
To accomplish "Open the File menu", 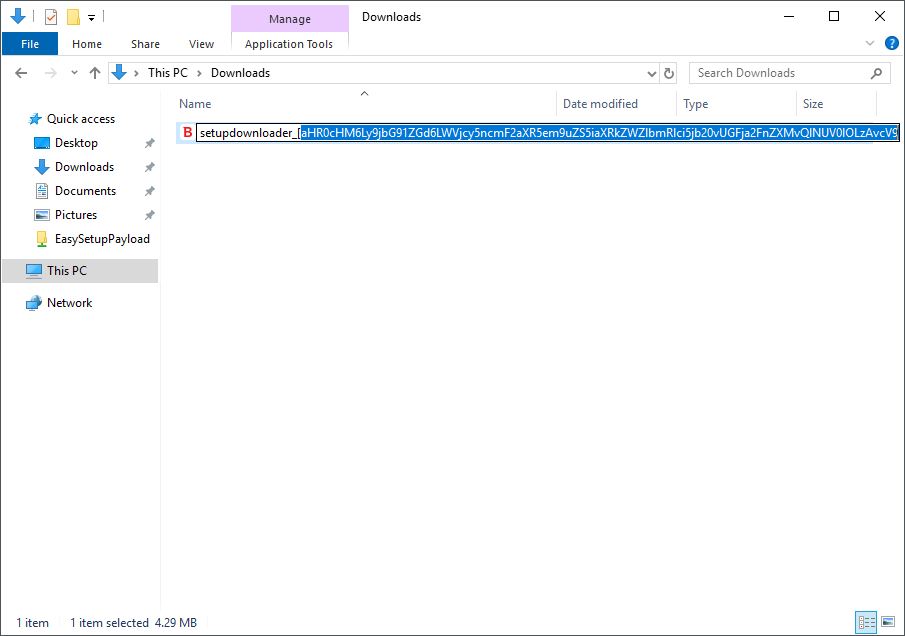I will tap(29, 44).
